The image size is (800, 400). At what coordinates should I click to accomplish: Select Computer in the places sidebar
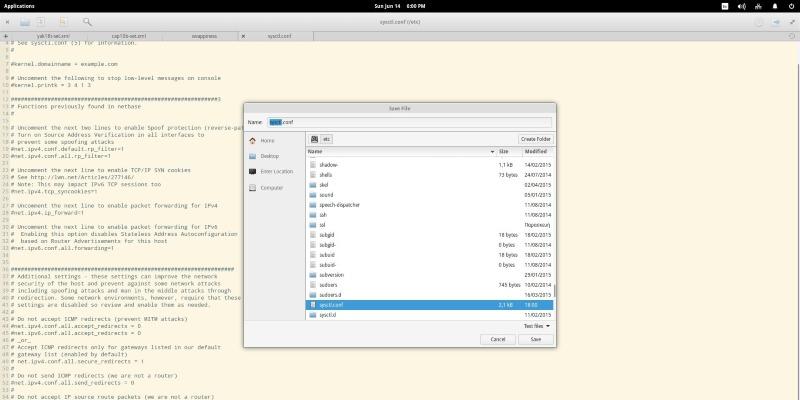coord(271,187)
